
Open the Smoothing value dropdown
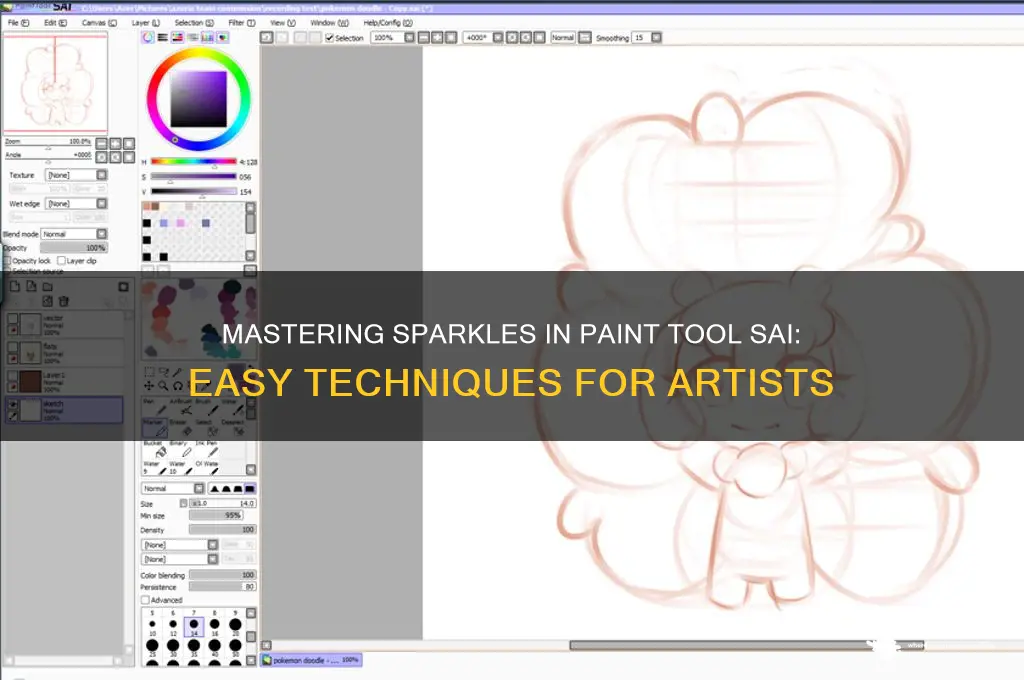pos(656,38)
